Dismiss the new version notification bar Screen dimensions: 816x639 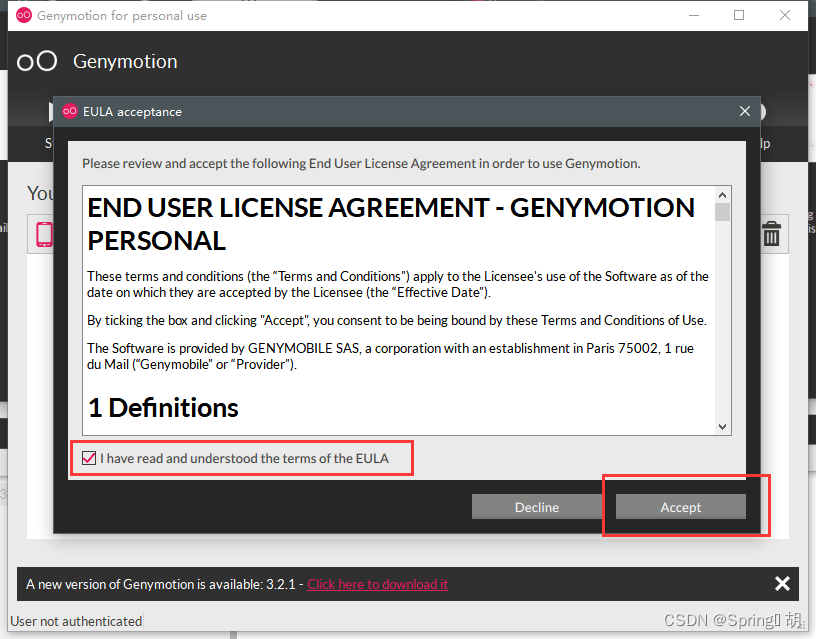[782, 584]
